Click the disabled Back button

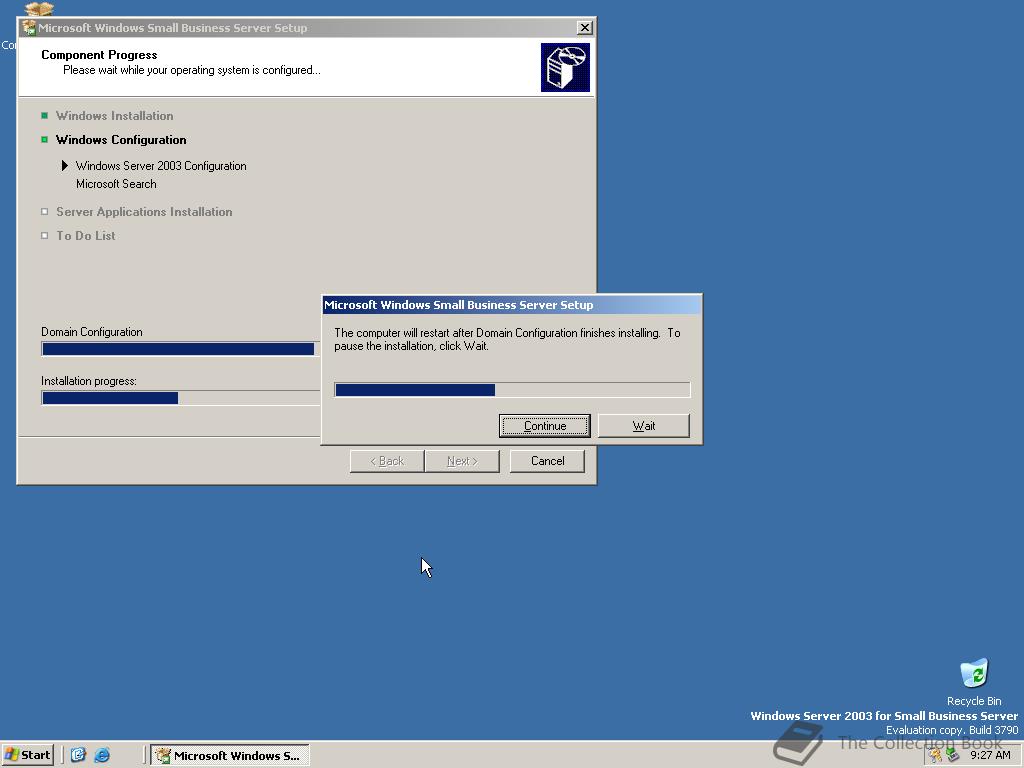coord(387,461)
